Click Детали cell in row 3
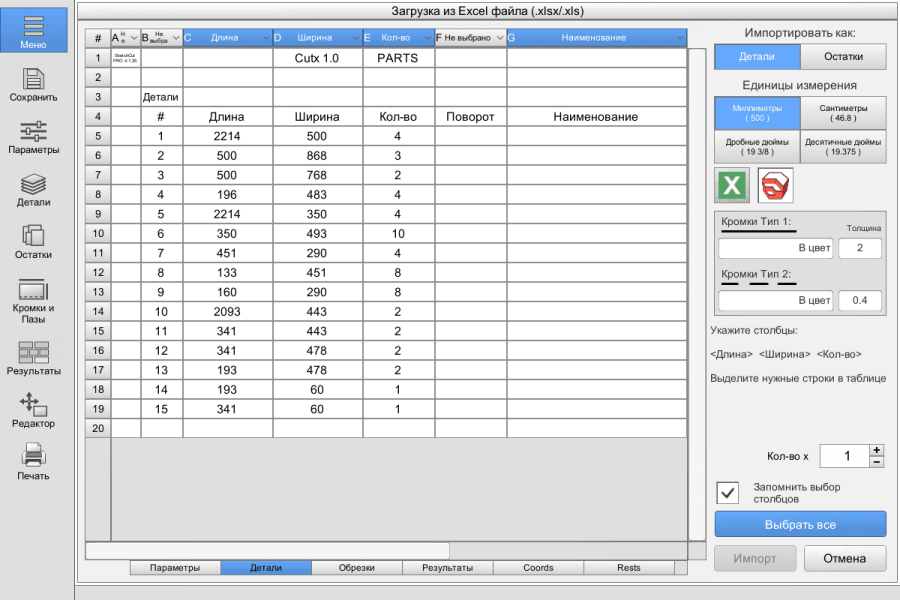 [162, 97]
